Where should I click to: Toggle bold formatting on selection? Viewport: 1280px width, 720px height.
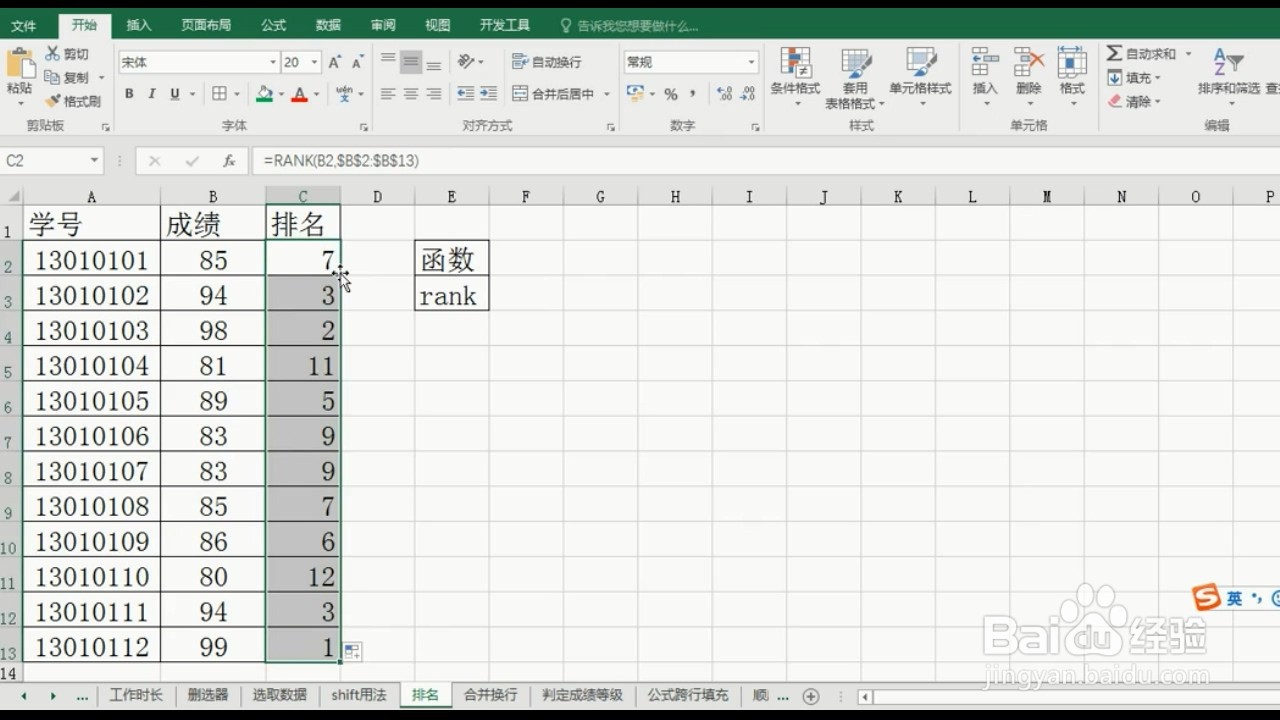click(x=129, y=93)
